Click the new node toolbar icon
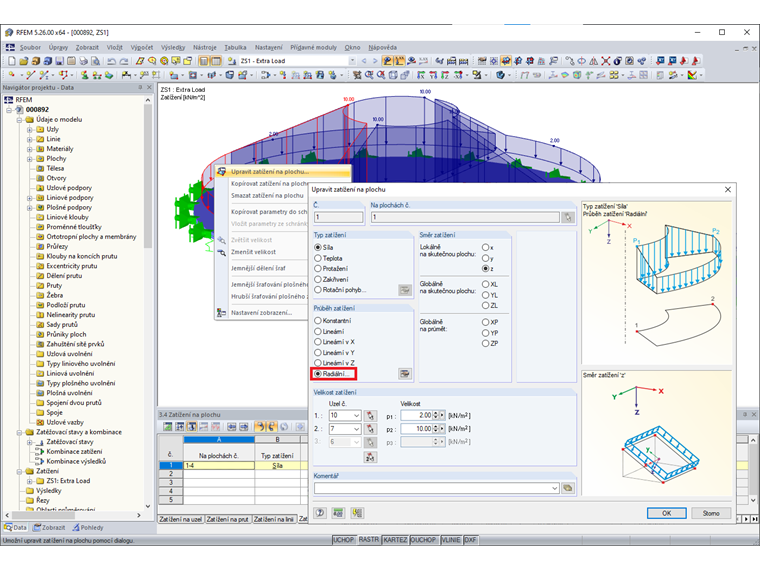760x570 pixels. [x=12, y=75]
